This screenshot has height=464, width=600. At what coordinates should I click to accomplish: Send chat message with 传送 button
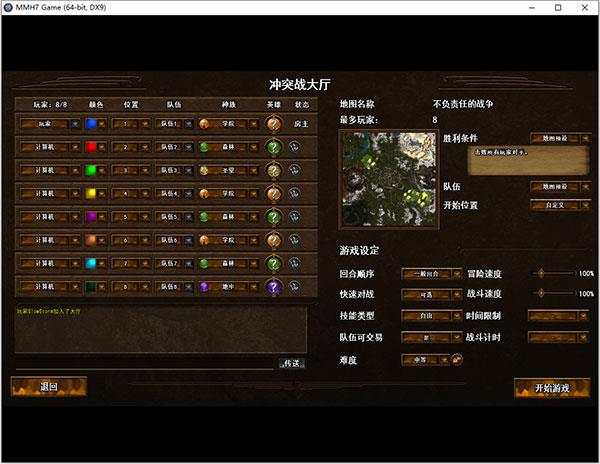pos(292,363)
